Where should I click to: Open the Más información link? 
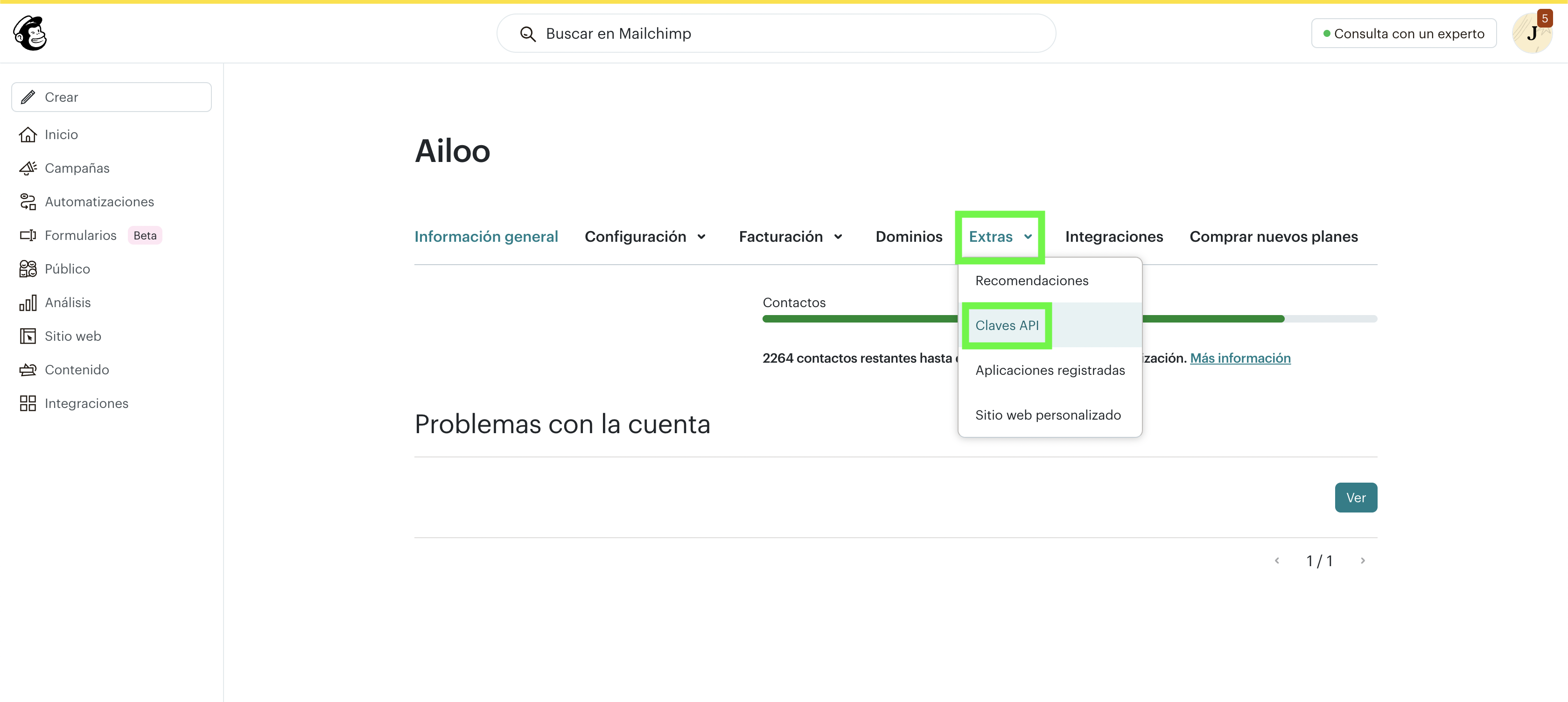point(1240,358)
